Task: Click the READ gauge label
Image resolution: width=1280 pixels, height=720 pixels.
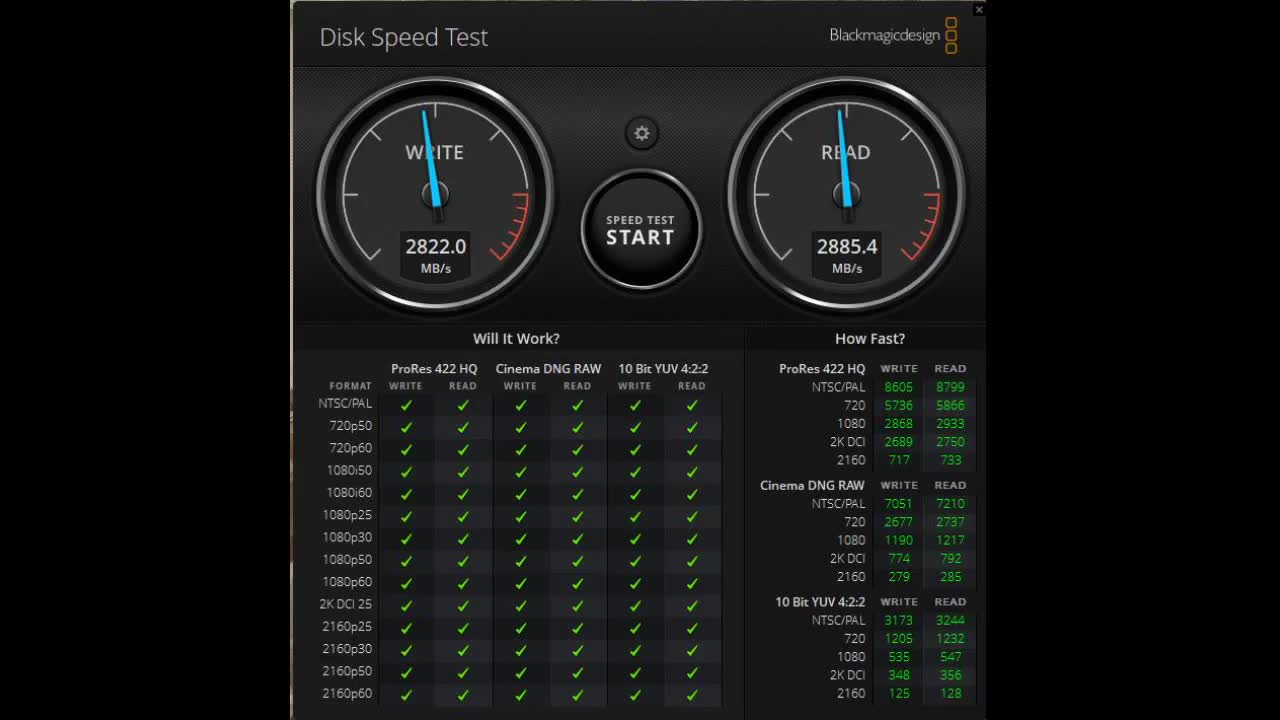Action: [846, 153]
